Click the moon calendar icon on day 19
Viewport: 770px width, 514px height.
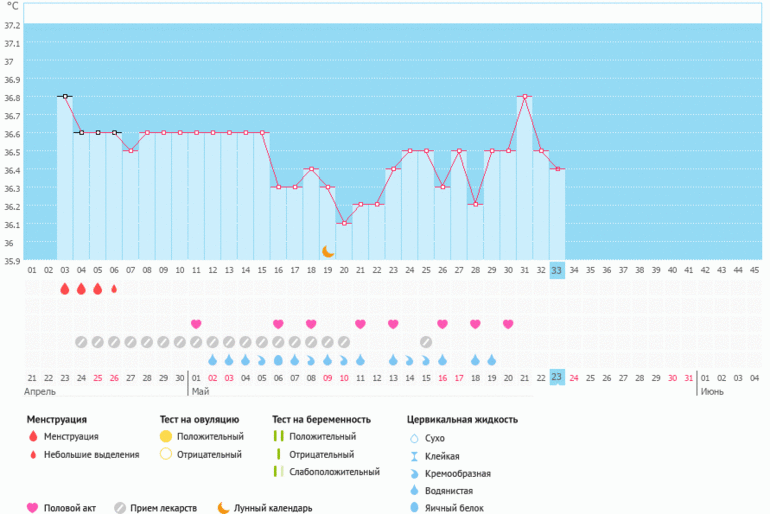tap(327, 251)
